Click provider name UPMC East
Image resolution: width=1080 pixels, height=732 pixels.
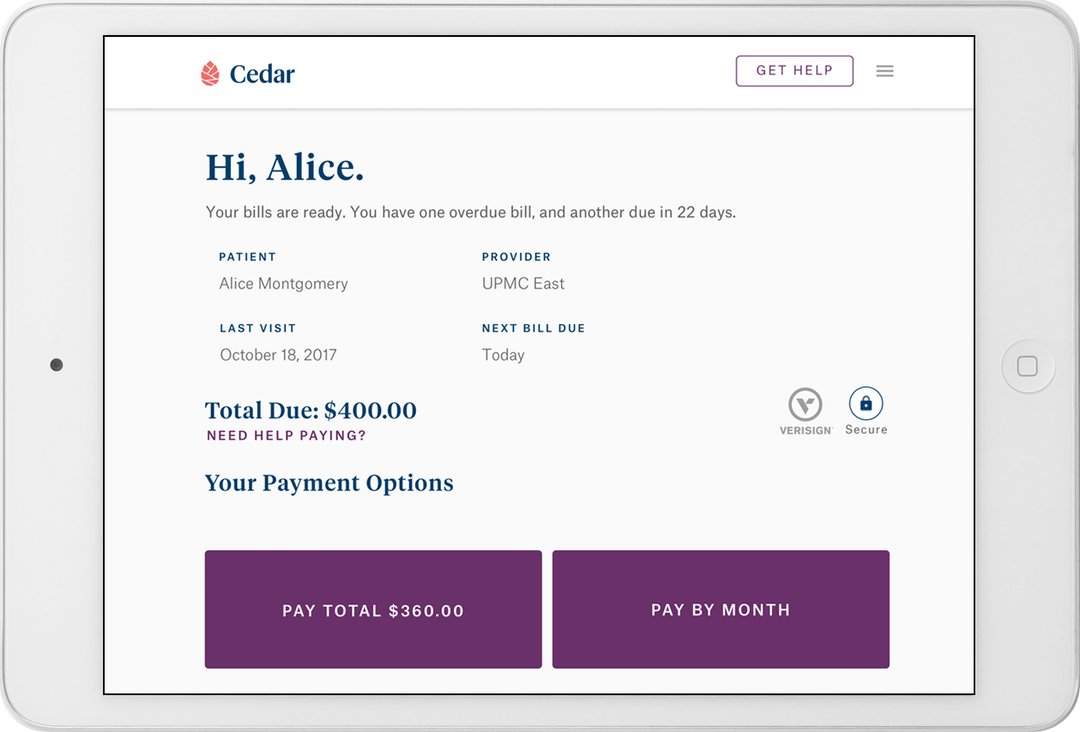coord(523,284)
